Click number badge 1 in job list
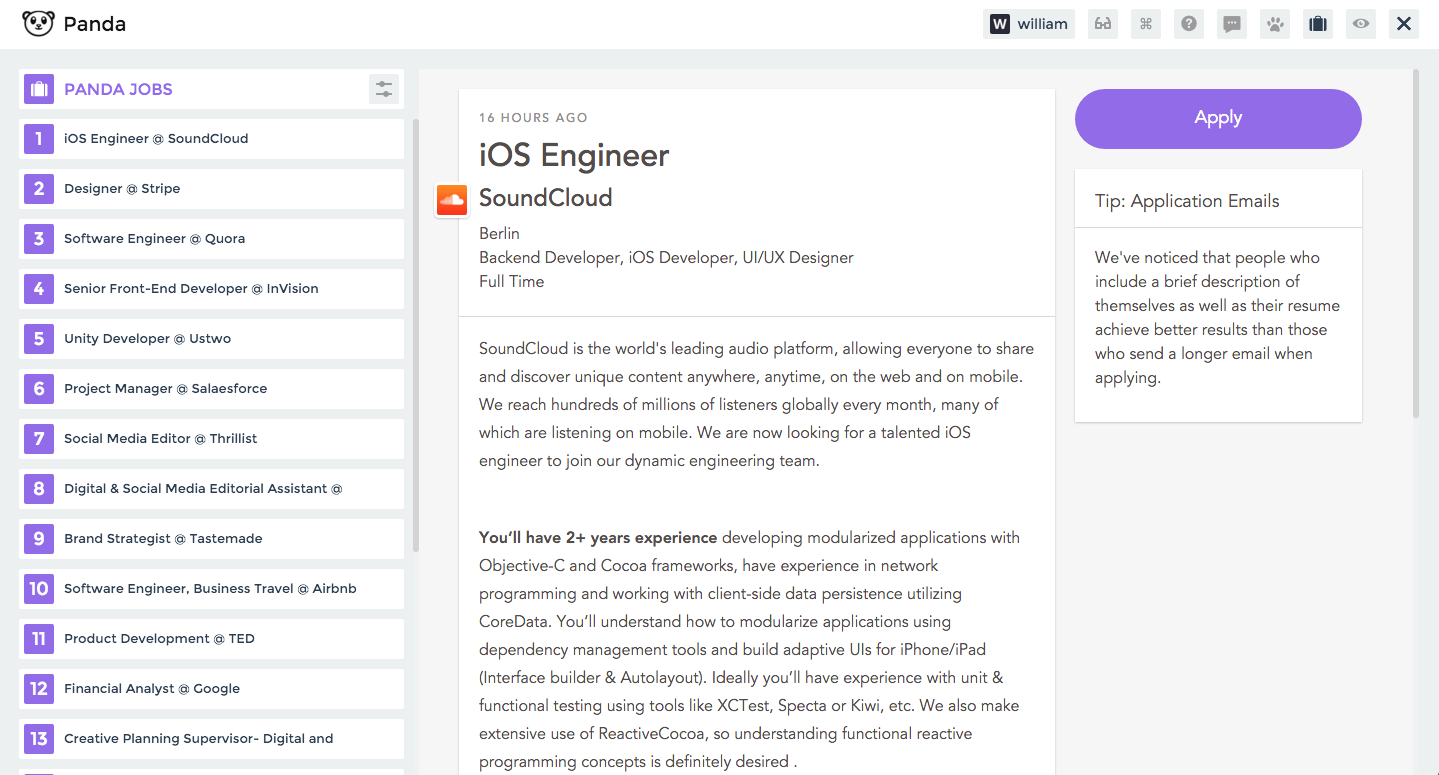The height and width of the screenshot is (775, 1439). point(39,139)
